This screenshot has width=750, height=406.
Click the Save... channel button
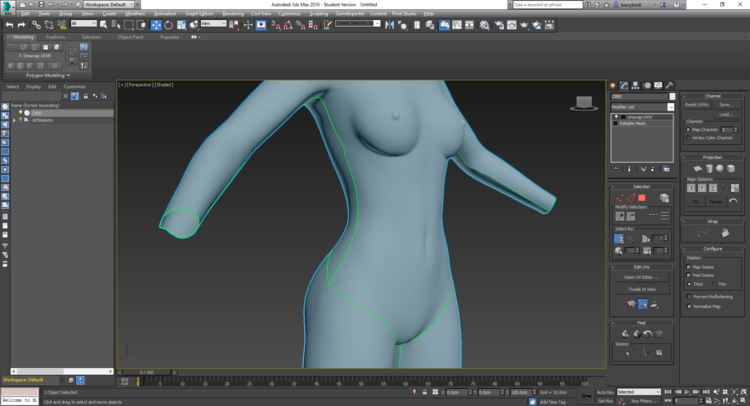[x=726, y=105]
